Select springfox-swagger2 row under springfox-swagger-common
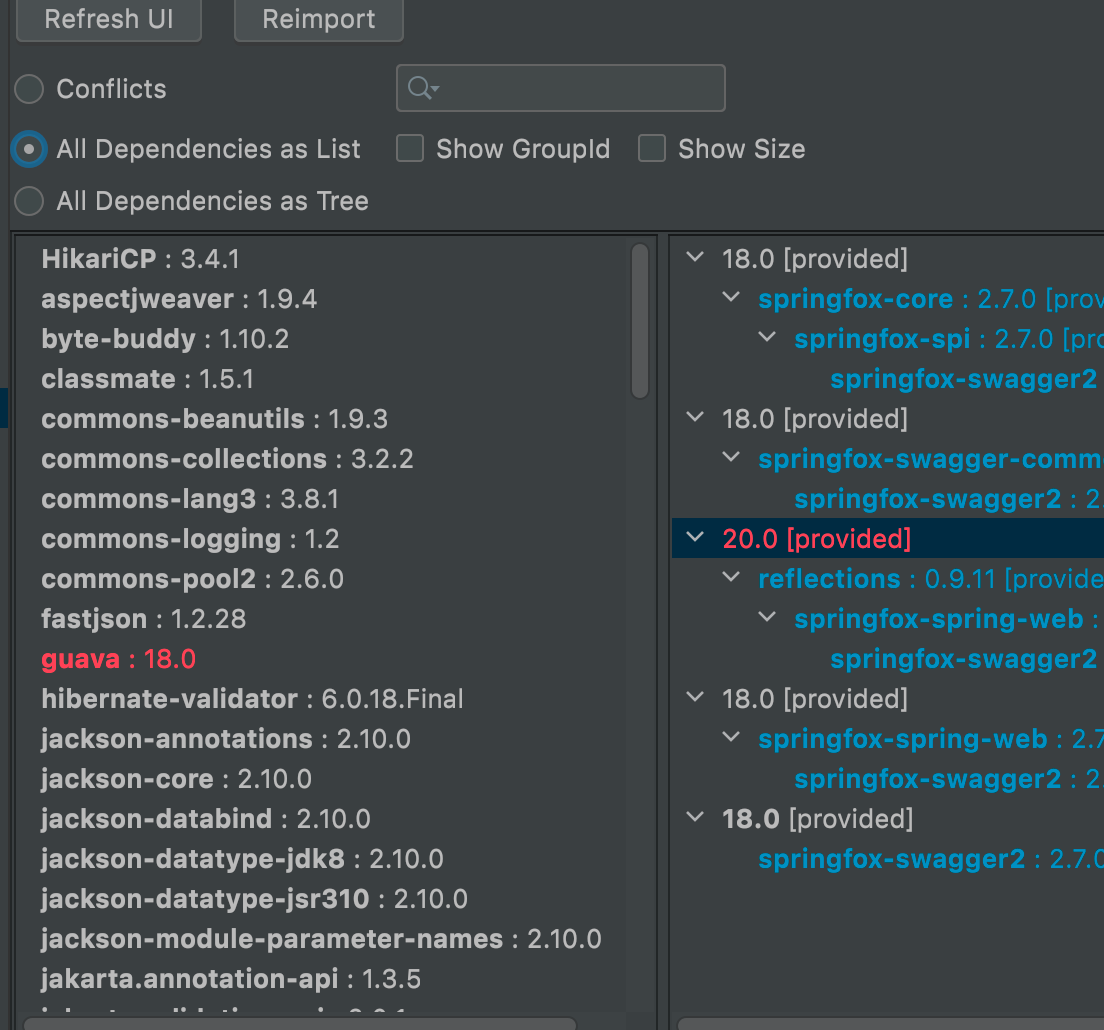1104x1030 pixels. pyautogui.click(x=949, y=499)
